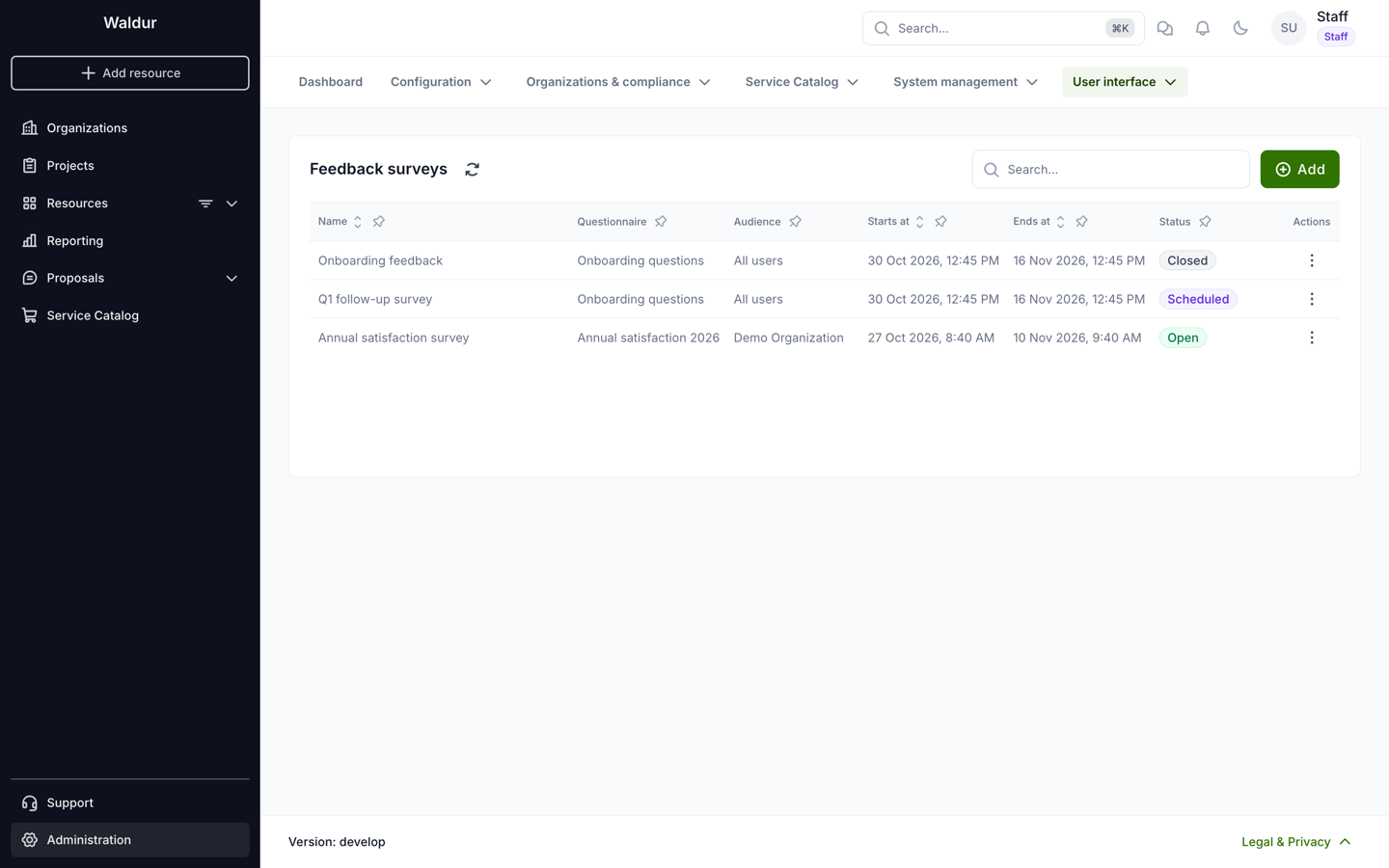The image size is (1389, 868).
Task: Open Organizations in the sidebar
Action: (130, 128)
